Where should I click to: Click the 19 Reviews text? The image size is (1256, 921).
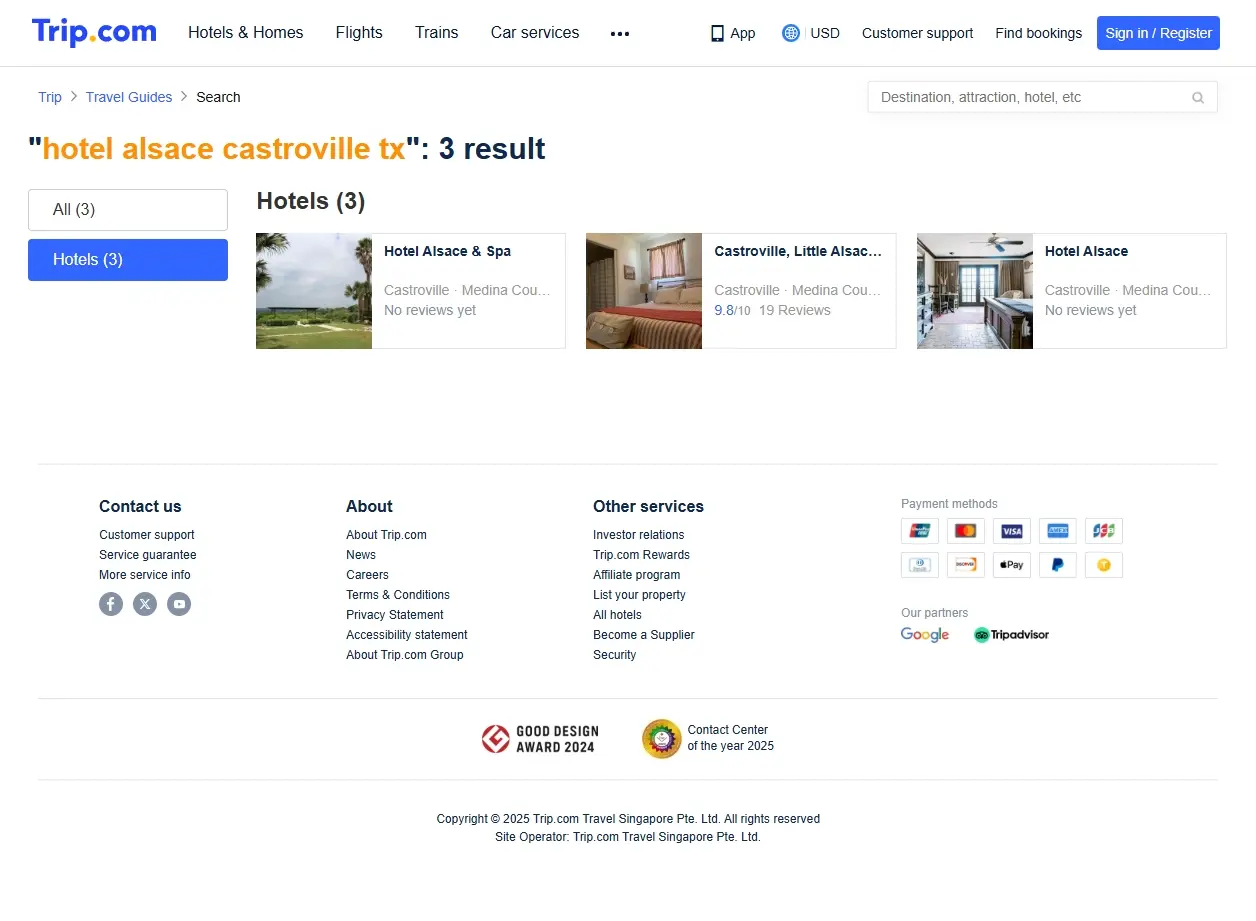point(795,310)
